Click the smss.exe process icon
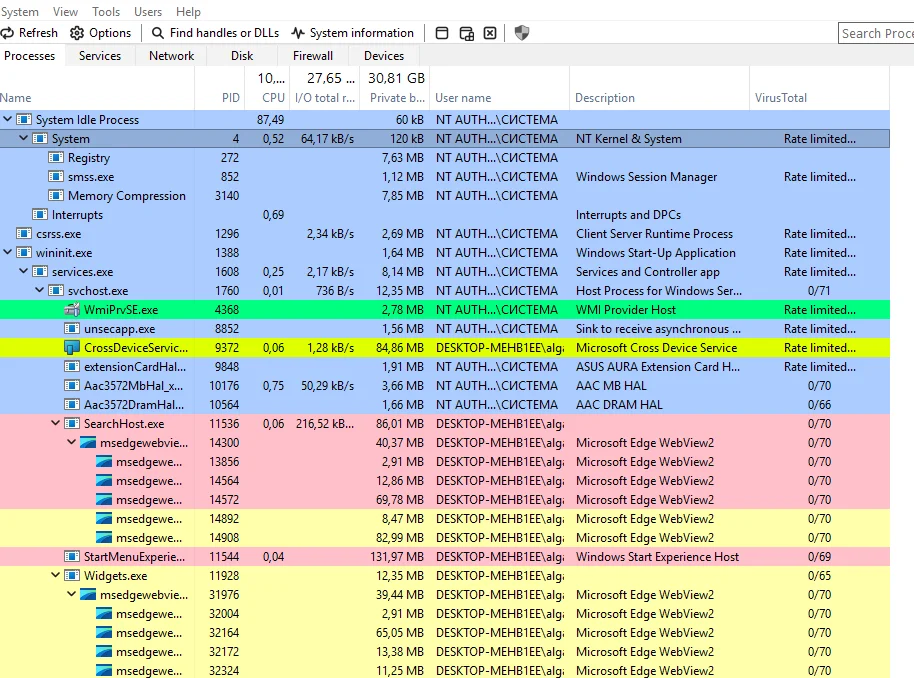914x678 pixels. pyautogui.click(x=56, y=177)
